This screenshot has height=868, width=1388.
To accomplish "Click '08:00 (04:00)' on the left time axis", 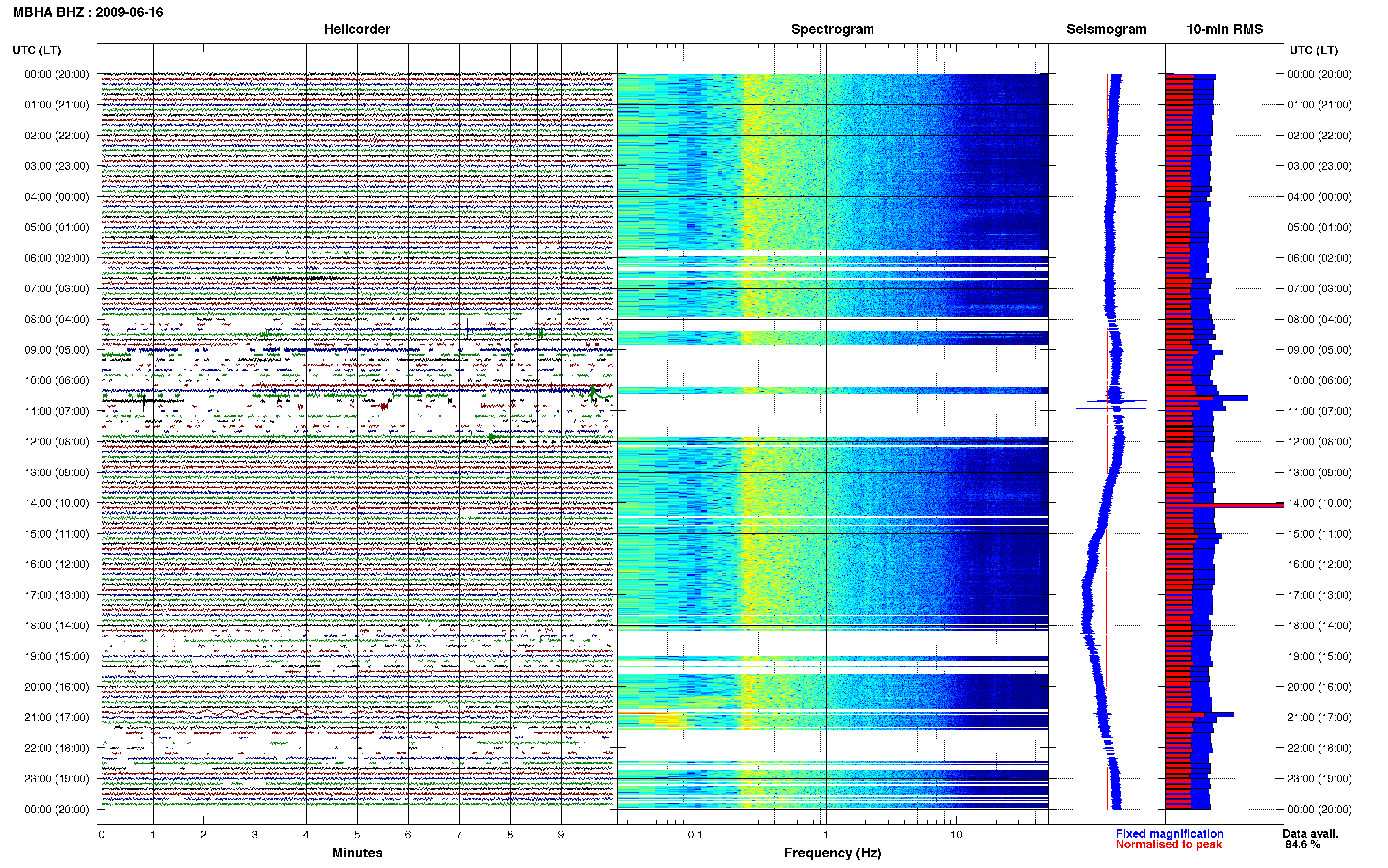I will coord(56,319).
